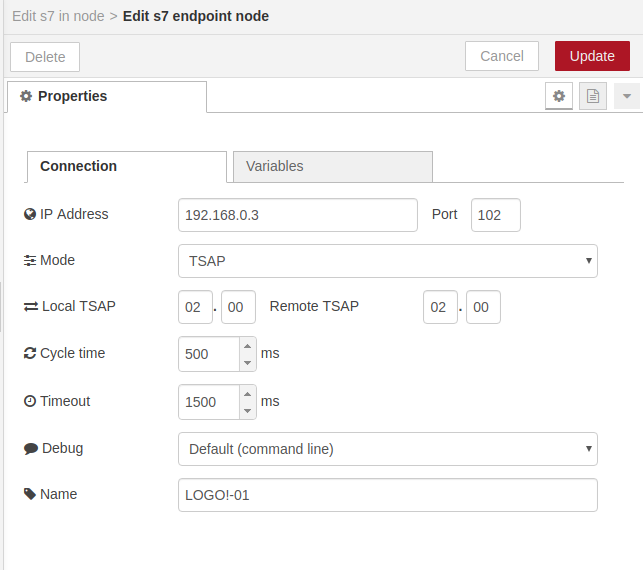The height and width of the screenshot is (570, 643).
Task: Open node settings gear icon
Action: click(x=559, y=96)
